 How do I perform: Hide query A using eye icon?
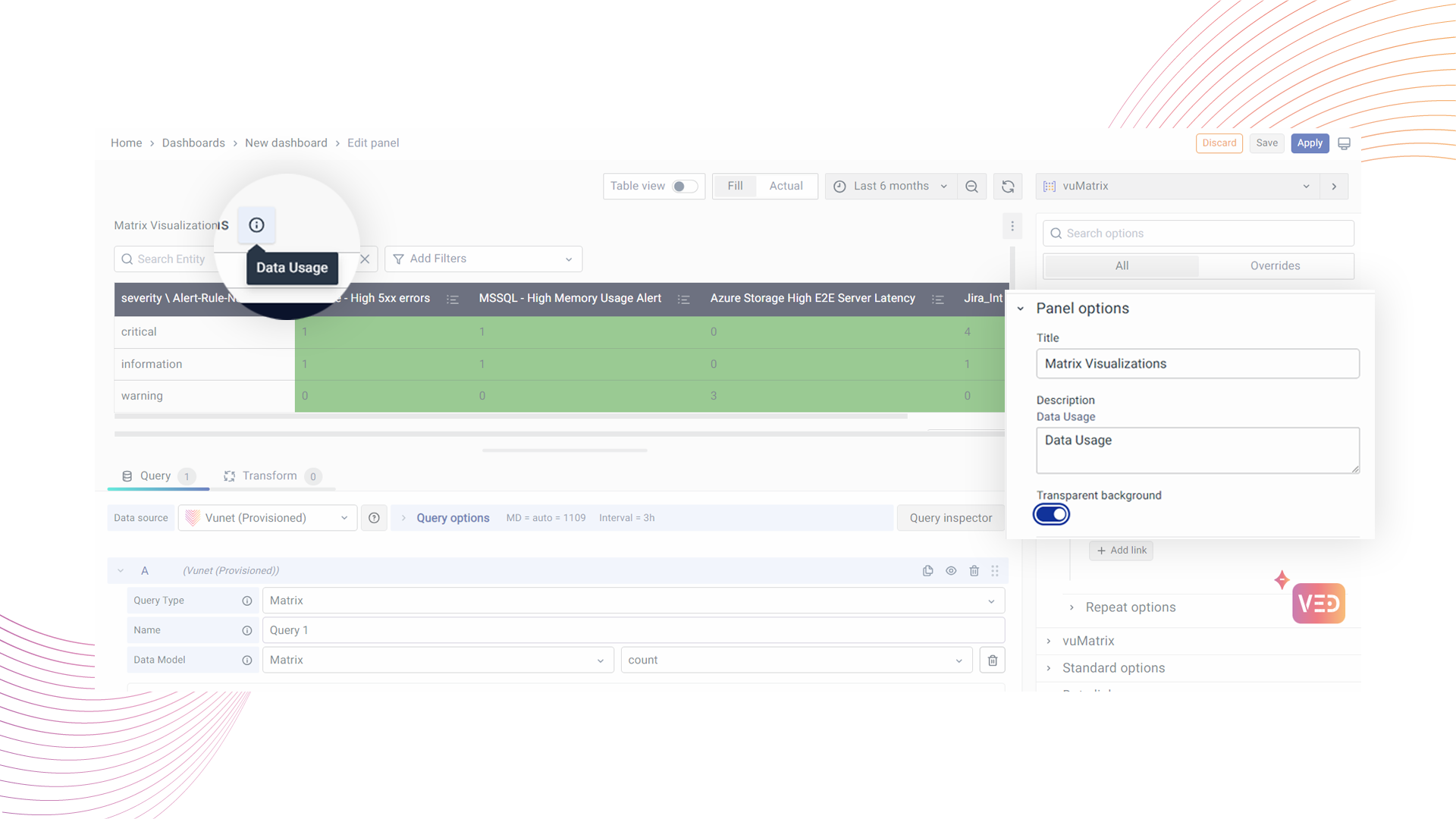click(951, 571)
